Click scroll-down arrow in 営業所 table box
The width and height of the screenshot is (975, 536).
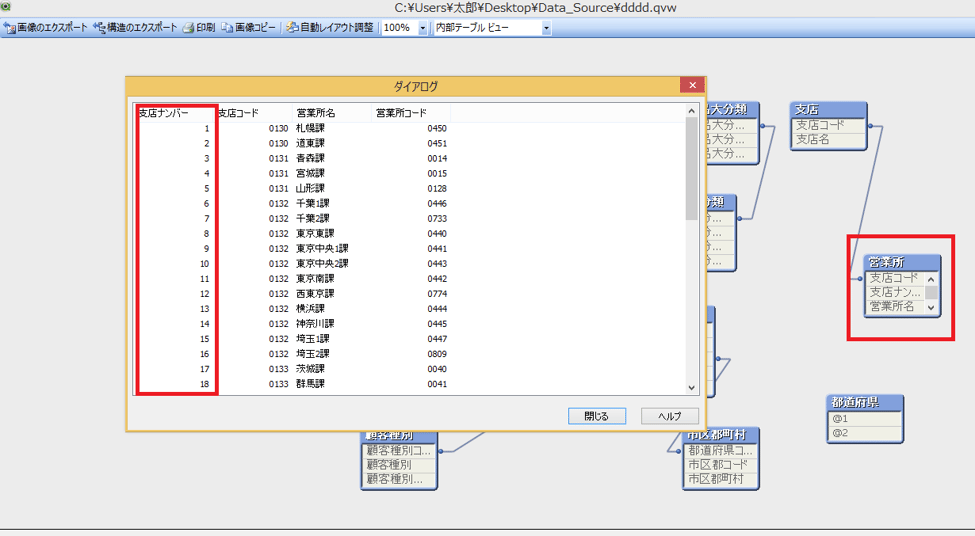931,307
